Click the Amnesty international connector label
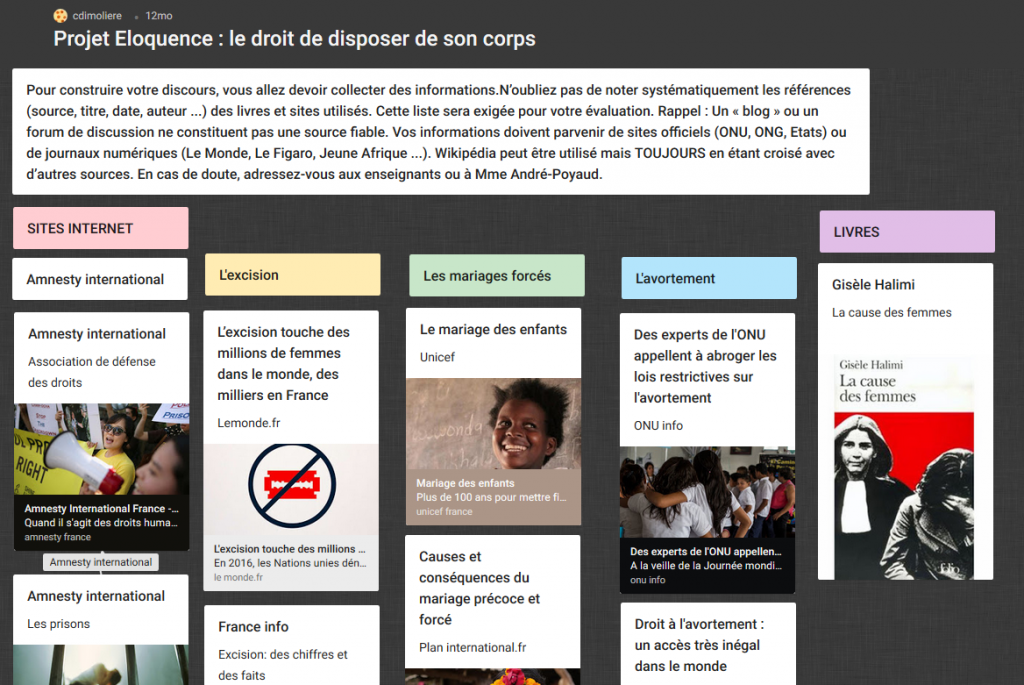Image resolution: width=1024 pixels, height=685 pixels. 101,562
